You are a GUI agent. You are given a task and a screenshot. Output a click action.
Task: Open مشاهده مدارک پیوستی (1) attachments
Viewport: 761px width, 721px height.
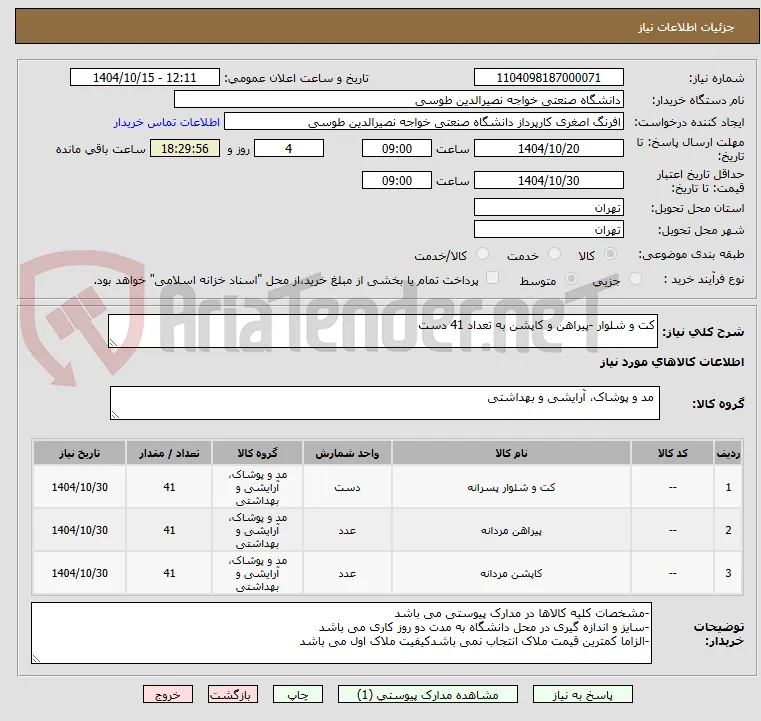click(x=428, y=694)
